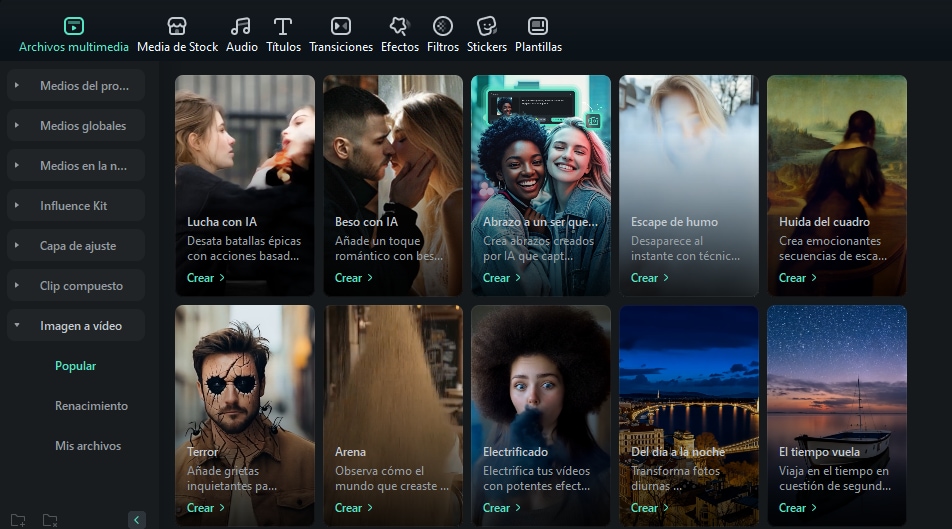Click Crear on the Escape de humo card
The width and height of the screenshot is (952, 529).
(649, 278)
